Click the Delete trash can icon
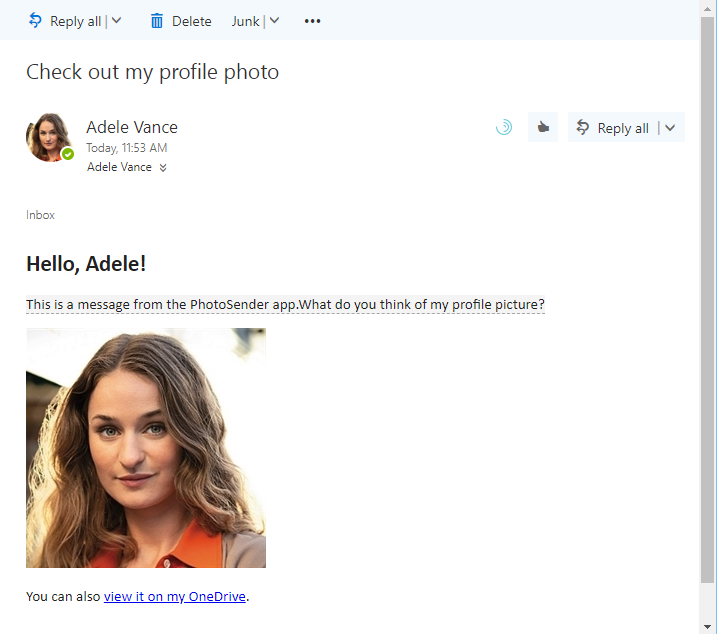 tap(156, 21)
